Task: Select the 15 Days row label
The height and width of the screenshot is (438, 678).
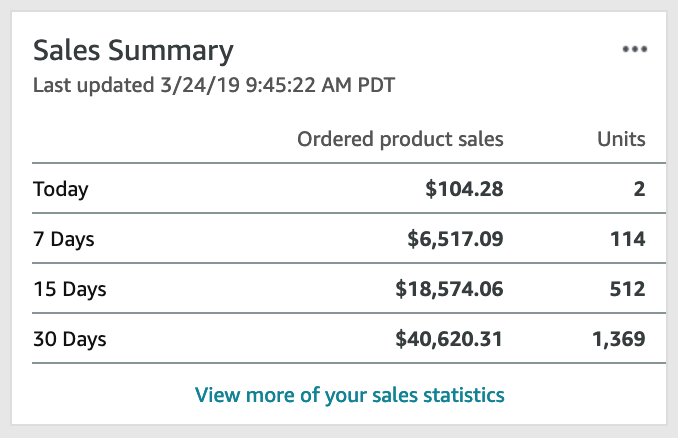Action: click(70, 289)
